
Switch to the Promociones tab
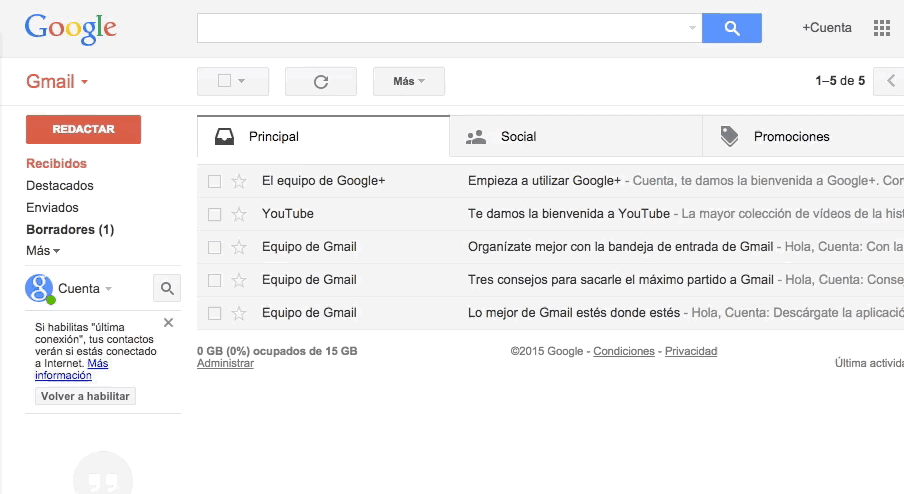(x=803, y=137)
